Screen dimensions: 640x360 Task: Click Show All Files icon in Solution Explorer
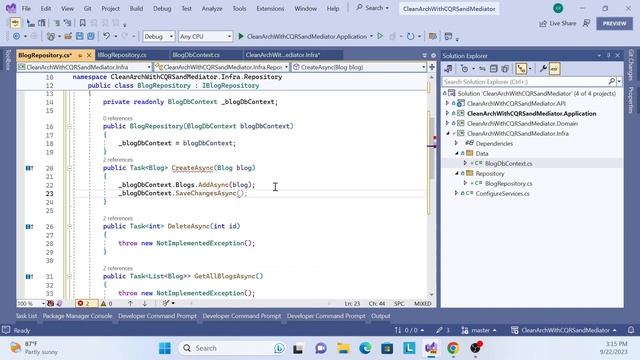point(505,69)
